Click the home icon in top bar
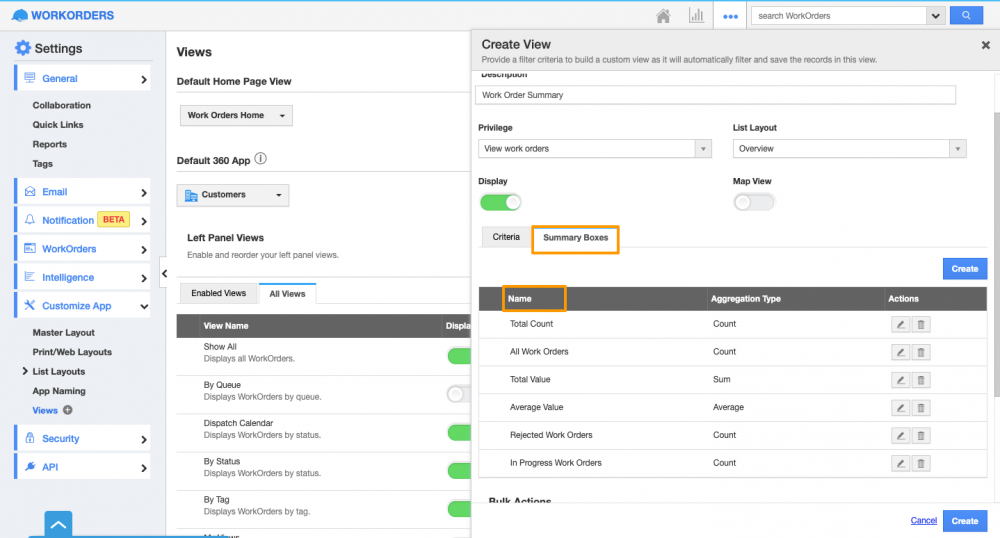 [663, 16]
